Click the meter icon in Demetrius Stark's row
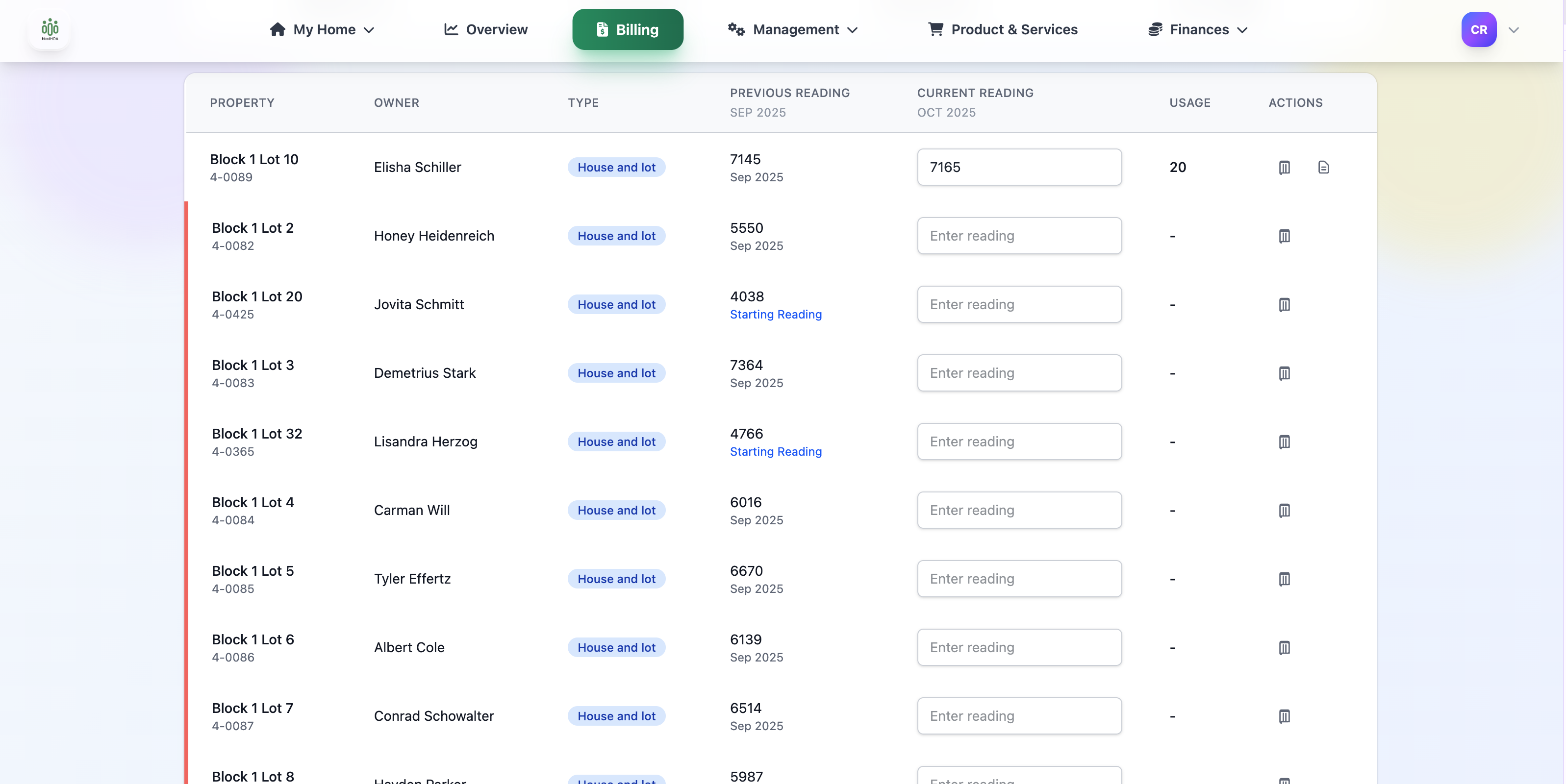 1284,373
